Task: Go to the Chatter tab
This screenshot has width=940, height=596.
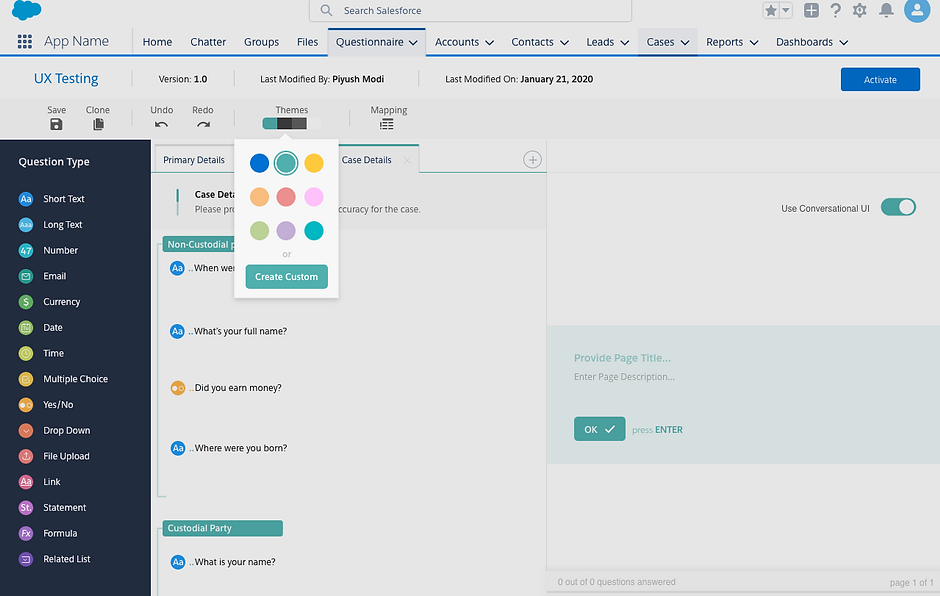Action: coord(208,42)
